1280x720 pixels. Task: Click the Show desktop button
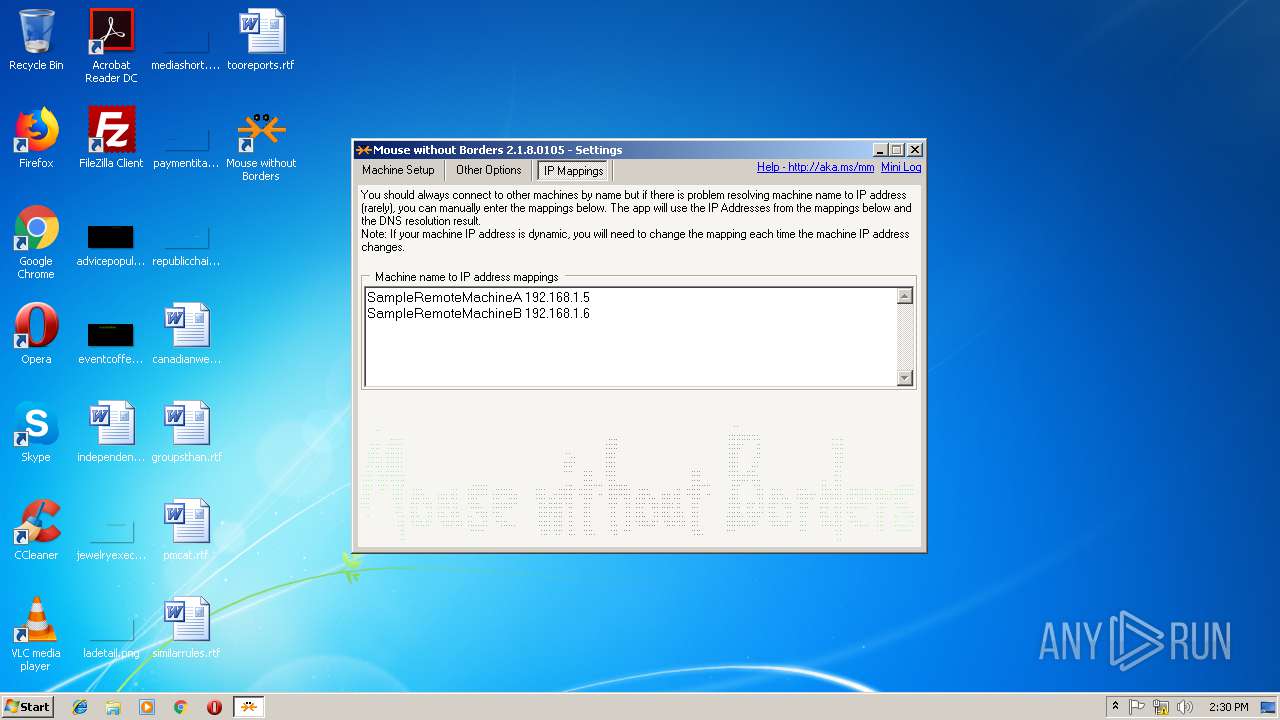tap(1268, 707)
